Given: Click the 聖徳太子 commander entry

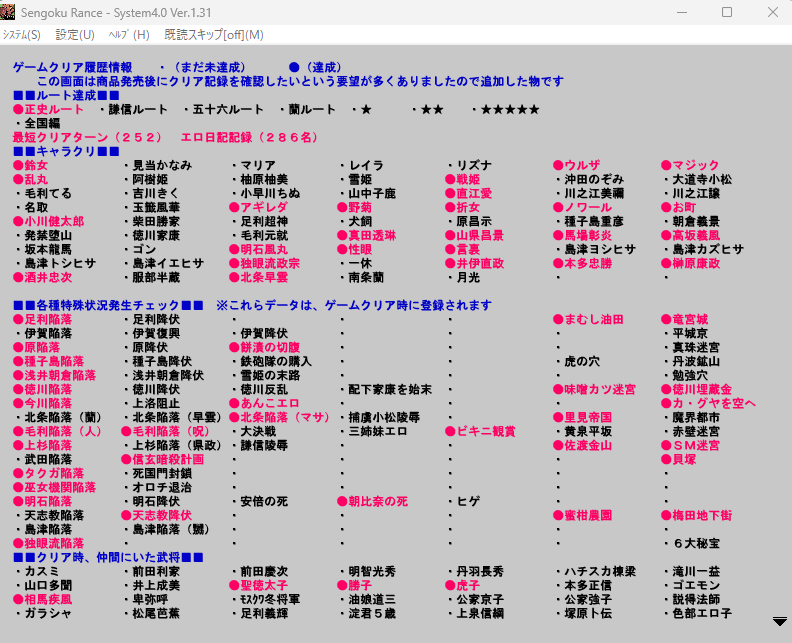Looking at the screenshot, I should [x=259, y=585].
